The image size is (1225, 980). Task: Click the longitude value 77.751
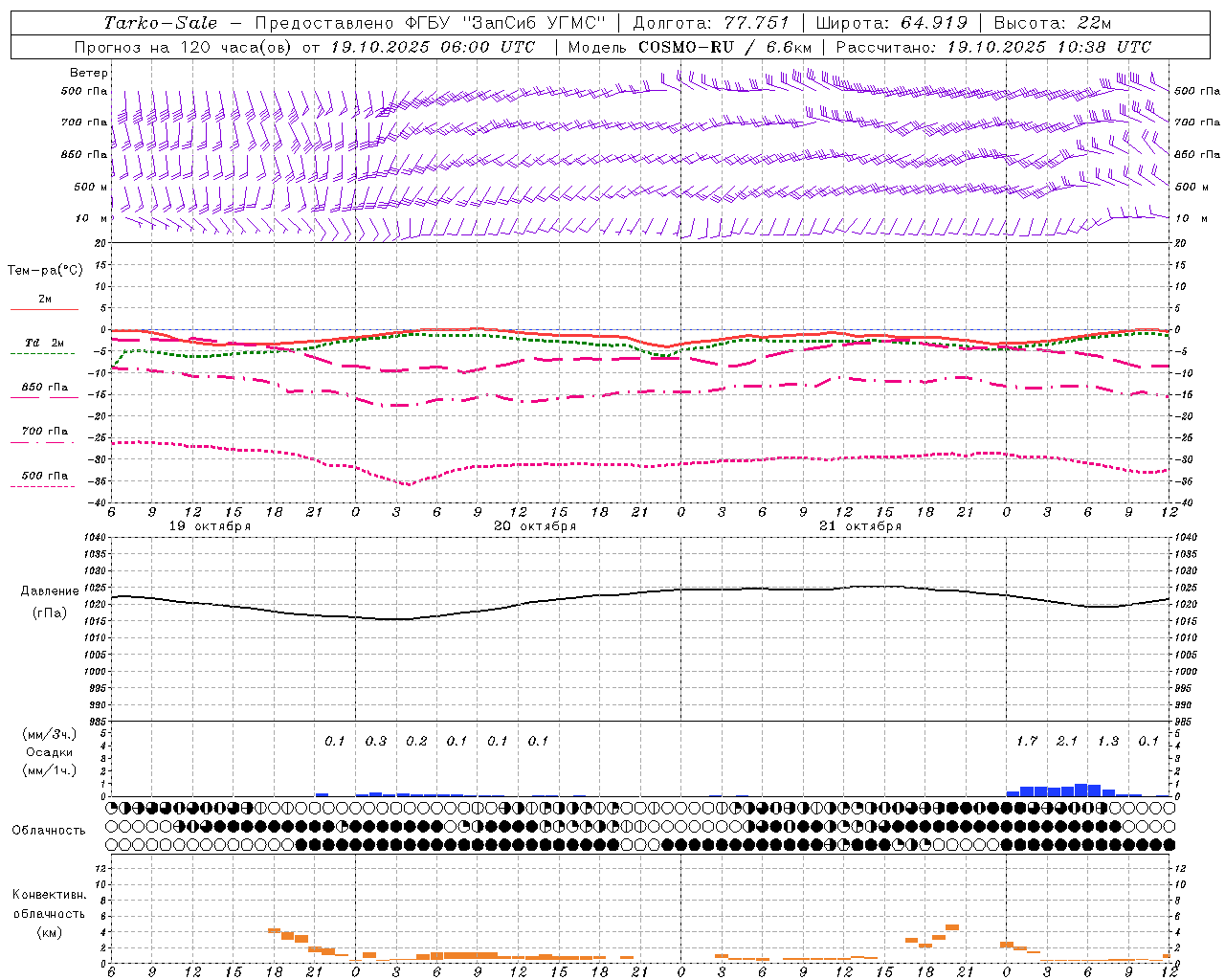(756, 23)
